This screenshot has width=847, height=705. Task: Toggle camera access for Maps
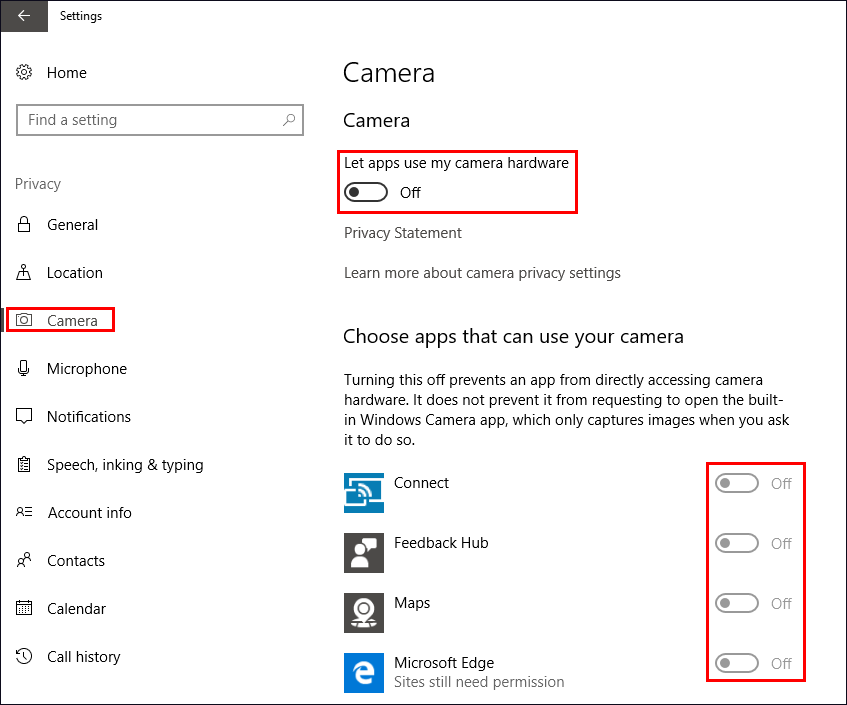[737, 603]
